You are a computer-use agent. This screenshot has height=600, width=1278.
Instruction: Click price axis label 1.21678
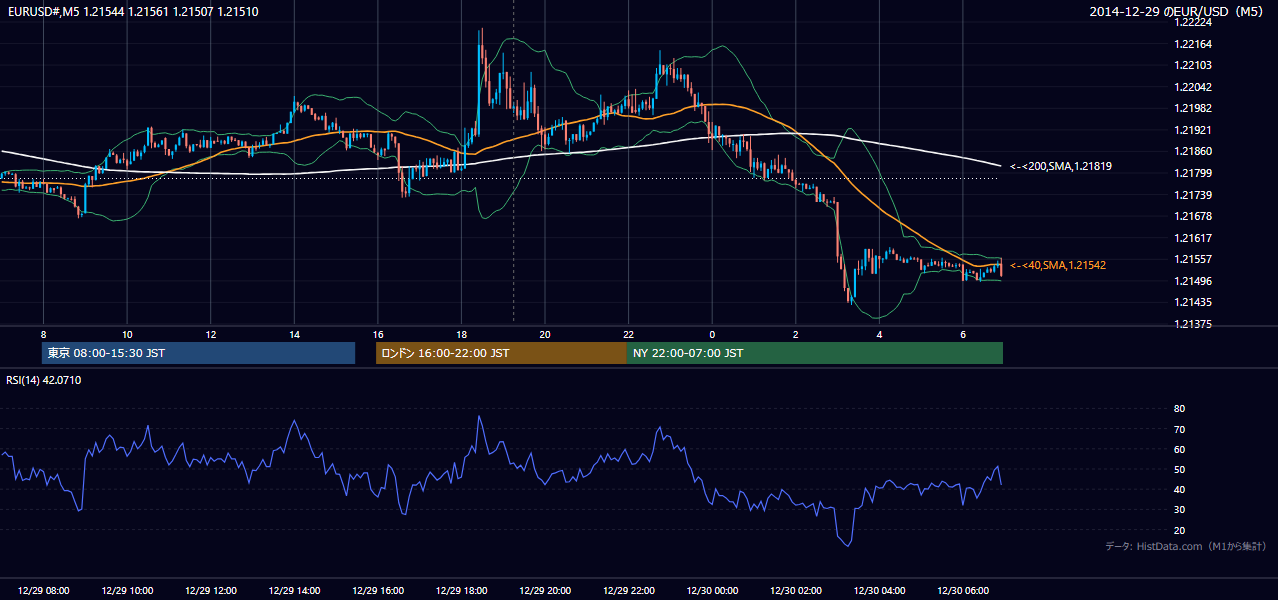point(1192,216)
